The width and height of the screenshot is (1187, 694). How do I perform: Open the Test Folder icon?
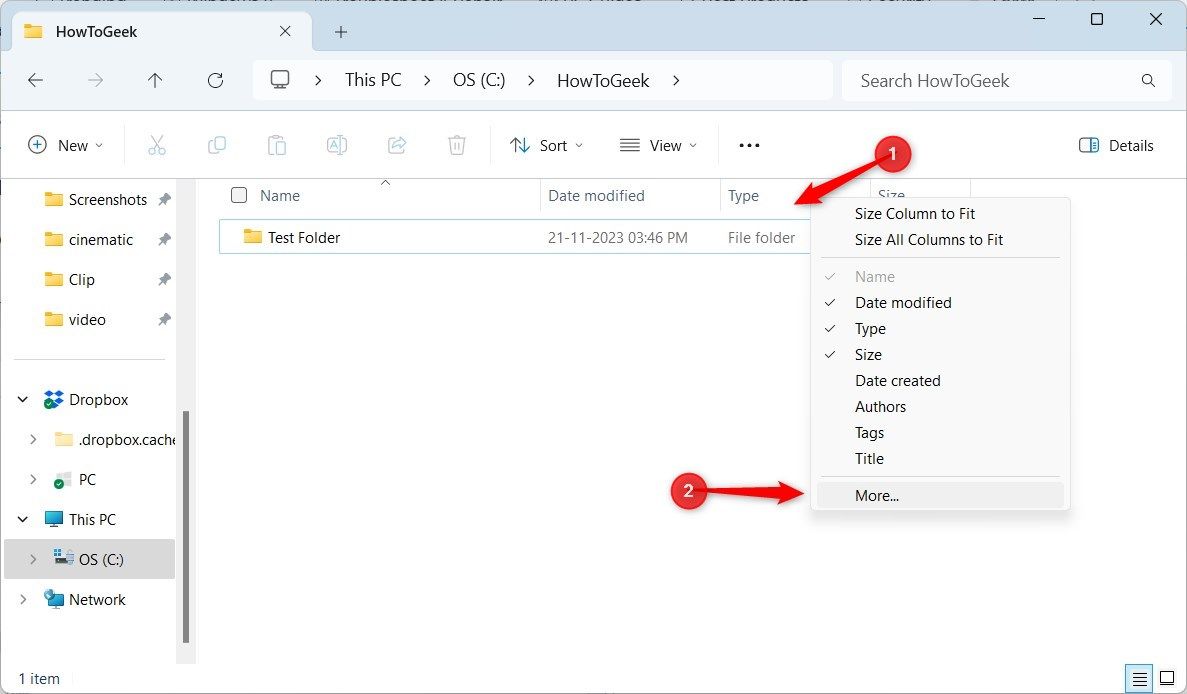click(x=253, y=237)
